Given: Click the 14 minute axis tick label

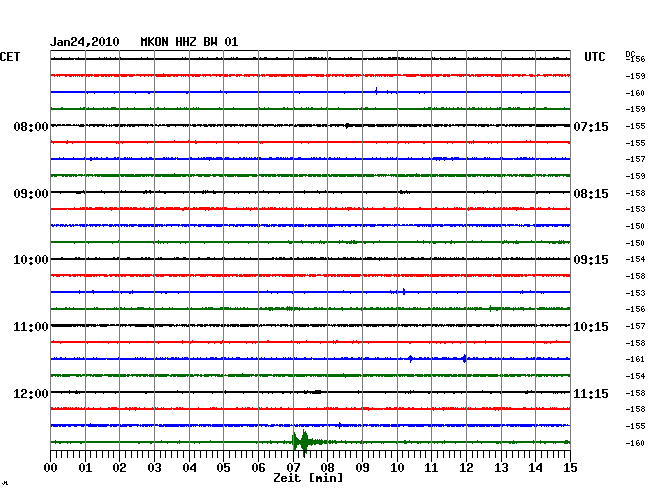Looking at the screenshot, I should [535, 467].
